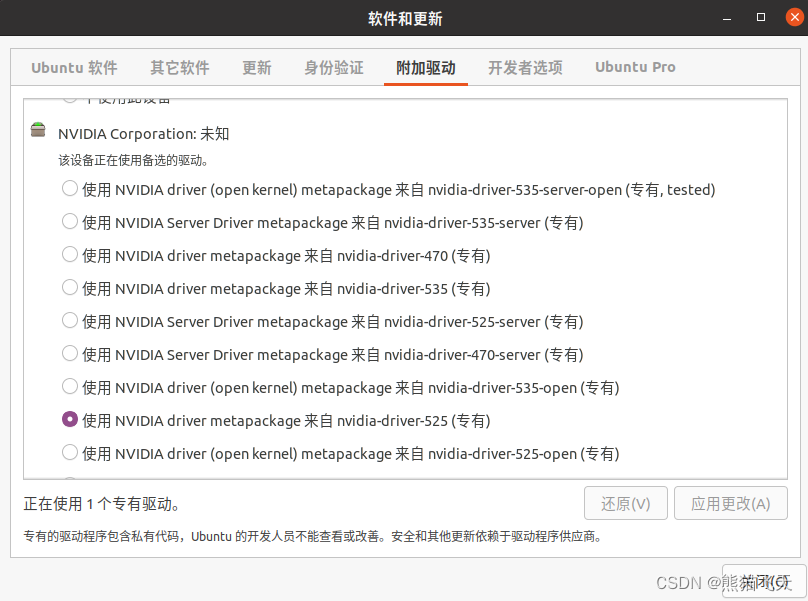Image resolution: width=808 pixels, height=601 pixels.
Task: Go to the 更新 tab
Action: point(257,68)
